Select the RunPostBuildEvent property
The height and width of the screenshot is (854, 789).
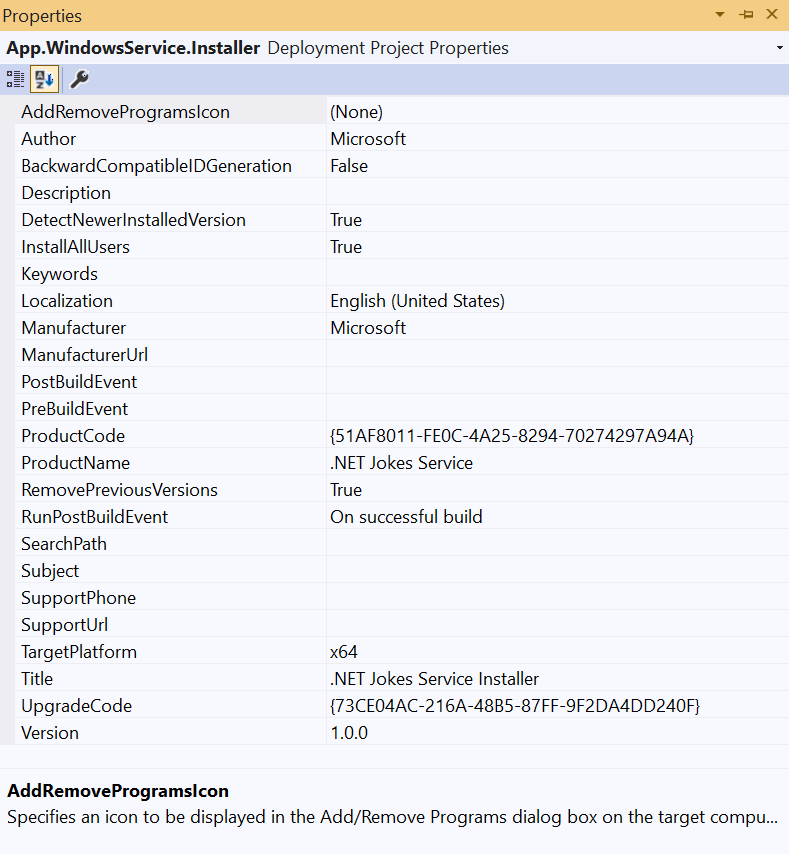95,517
